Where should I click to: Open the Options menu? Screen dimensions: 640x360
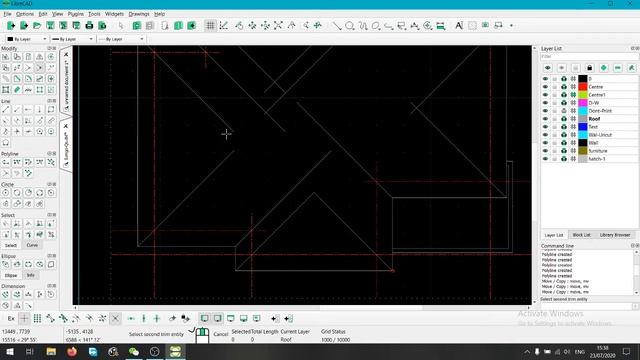click(x=25, y=14)
